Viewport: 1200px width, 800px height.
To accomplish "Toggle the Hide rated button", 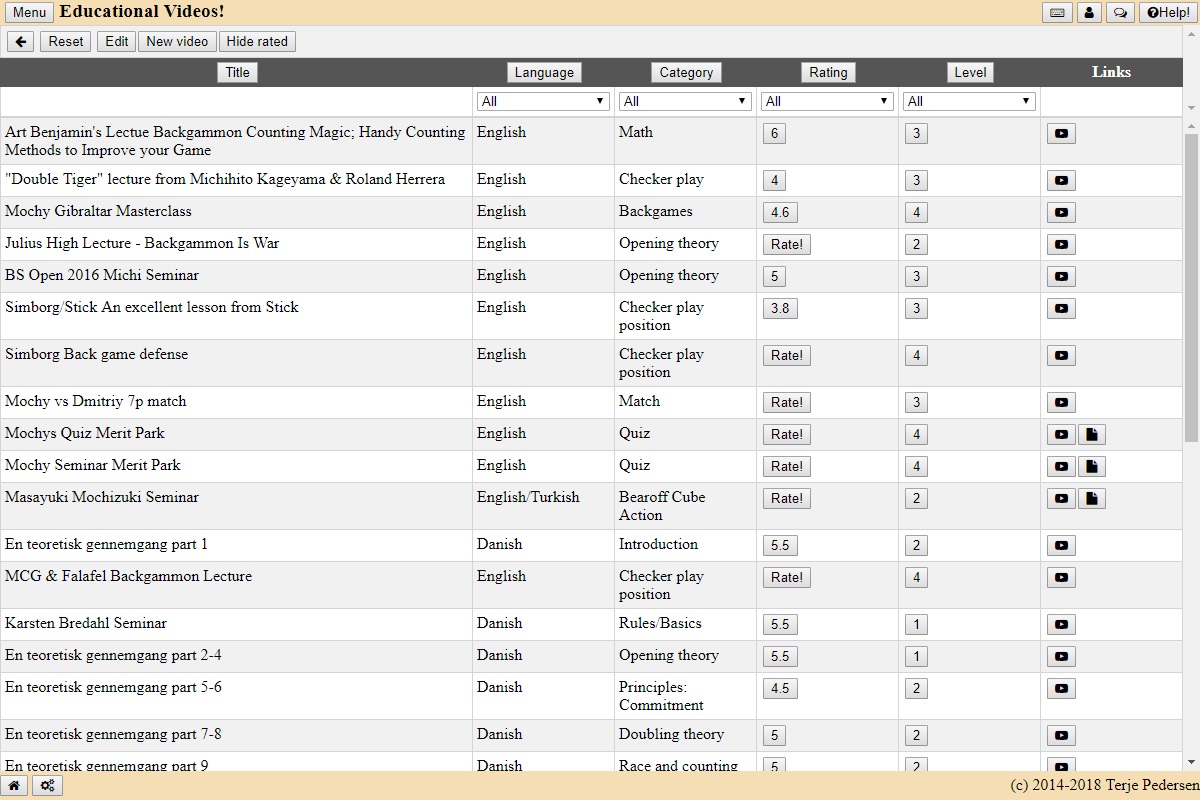I will (257, 42).
